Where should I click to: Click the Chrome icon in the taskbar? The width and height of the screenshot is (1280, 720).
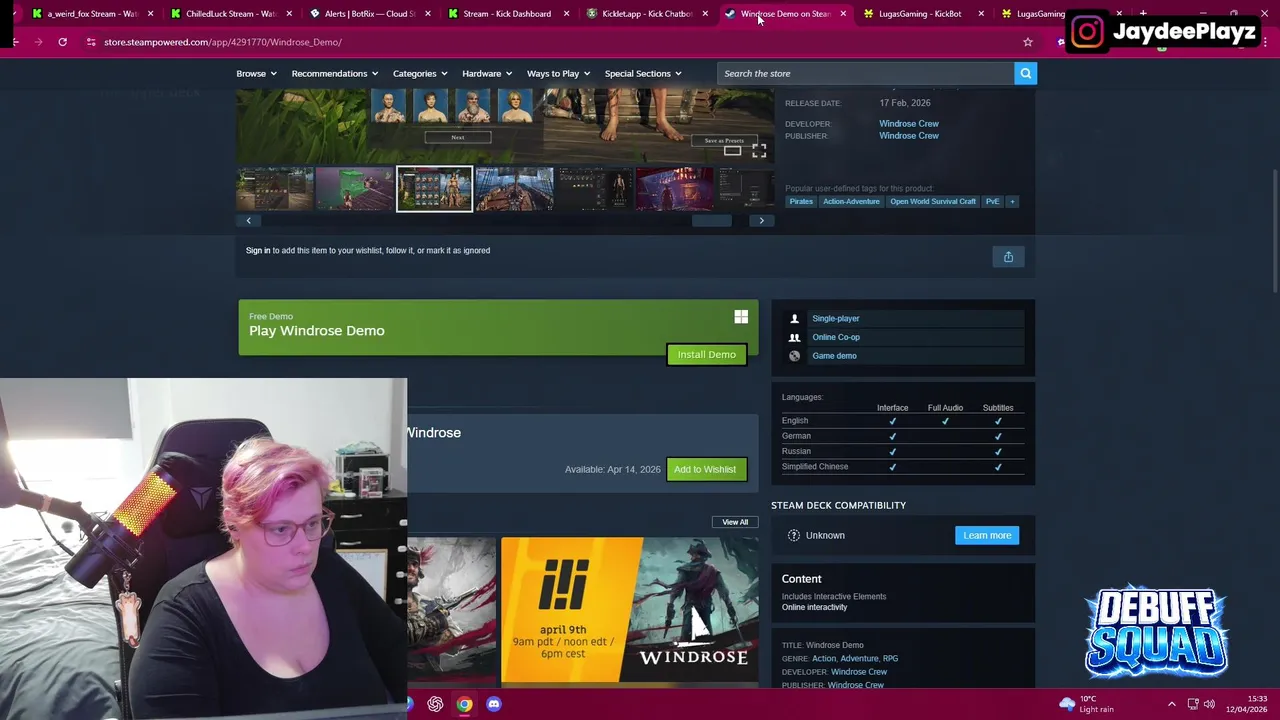[464, 704]
